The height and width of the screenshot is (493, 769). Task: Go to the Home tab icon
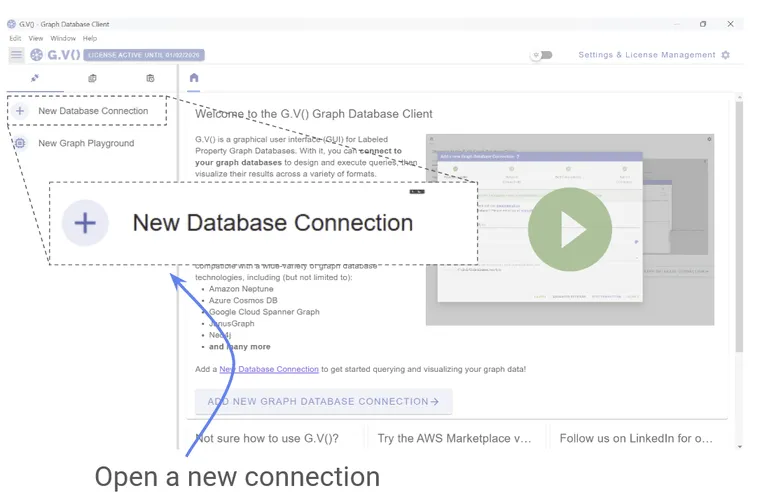coord(194,78)
